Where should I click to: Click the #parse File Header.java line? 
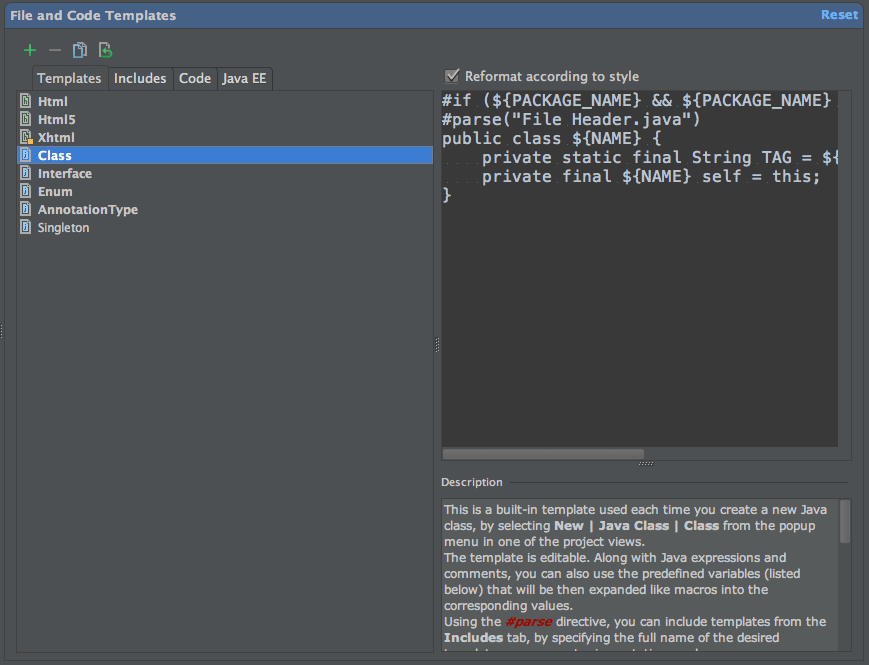(x=571, y=119)
